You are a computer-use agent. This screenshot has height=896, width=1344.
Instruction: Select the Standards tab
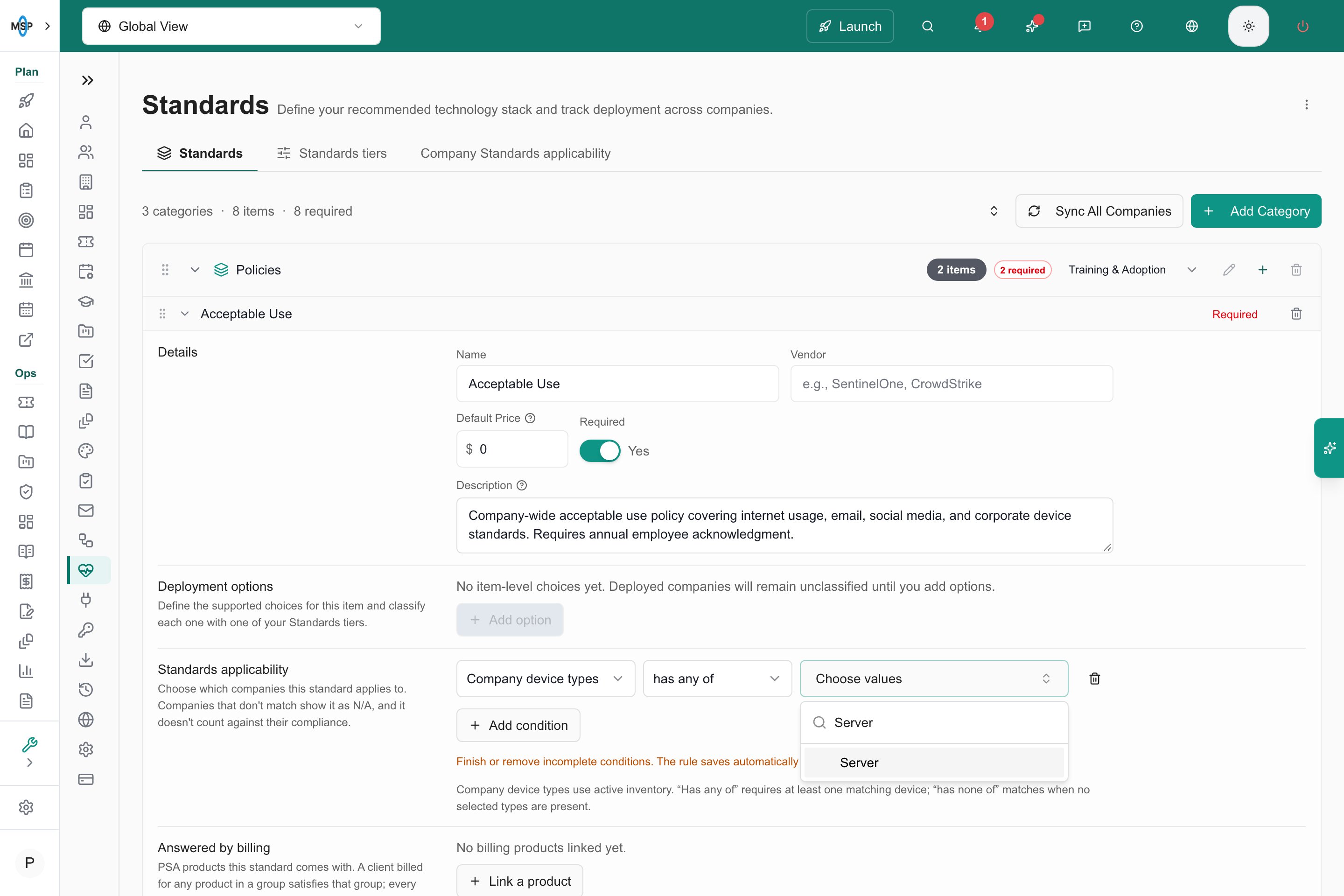point(199,153)
